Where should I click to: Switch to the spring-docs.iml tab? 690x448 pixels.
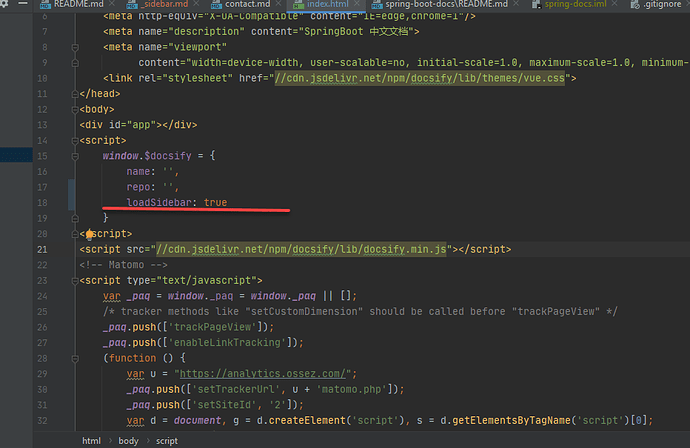click(x=576, y=4)
